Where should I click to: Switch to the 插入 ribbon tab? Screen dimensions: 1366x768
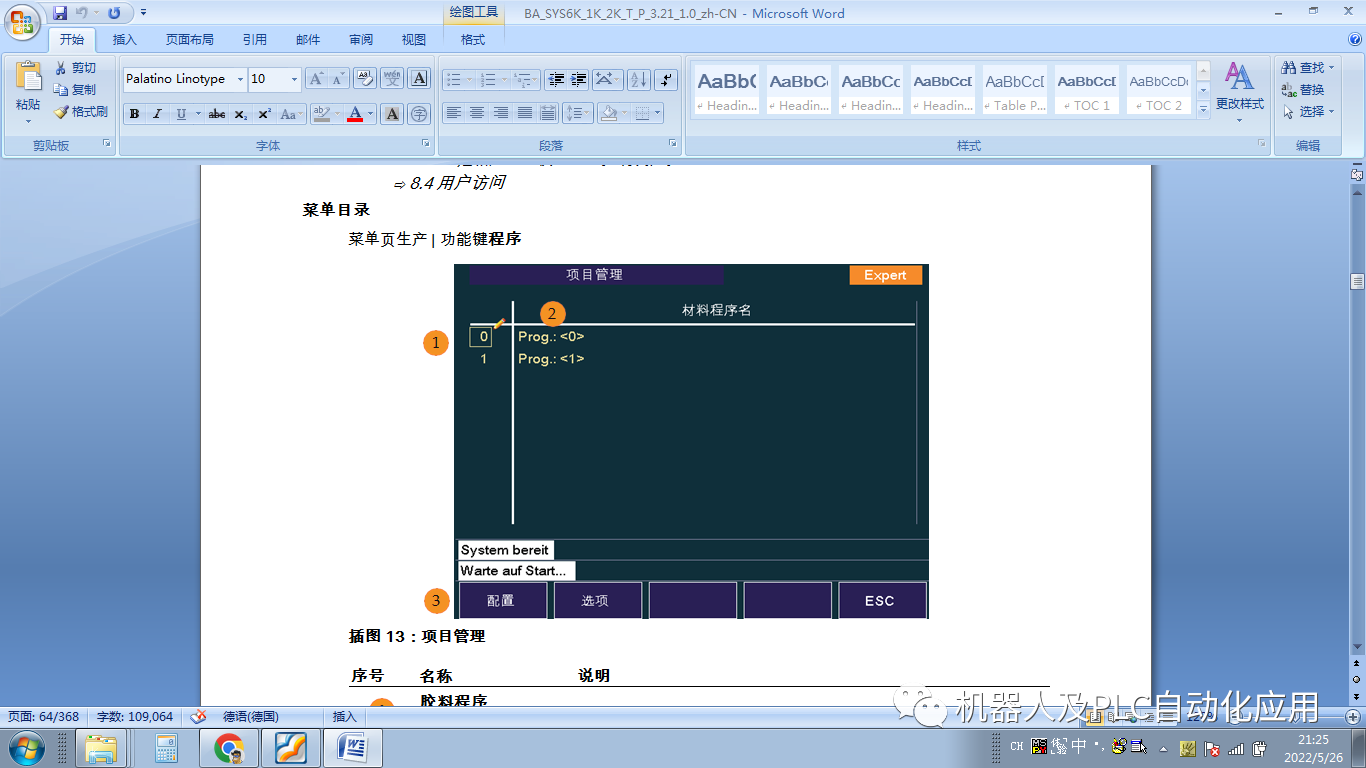coord(124,40)
